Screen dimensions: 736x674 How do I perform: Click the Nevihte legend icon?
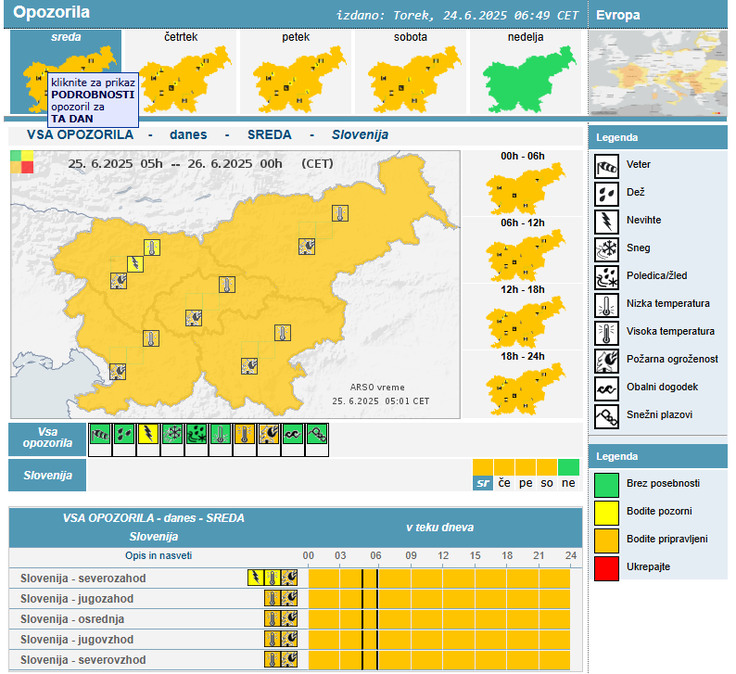[606, 222]
